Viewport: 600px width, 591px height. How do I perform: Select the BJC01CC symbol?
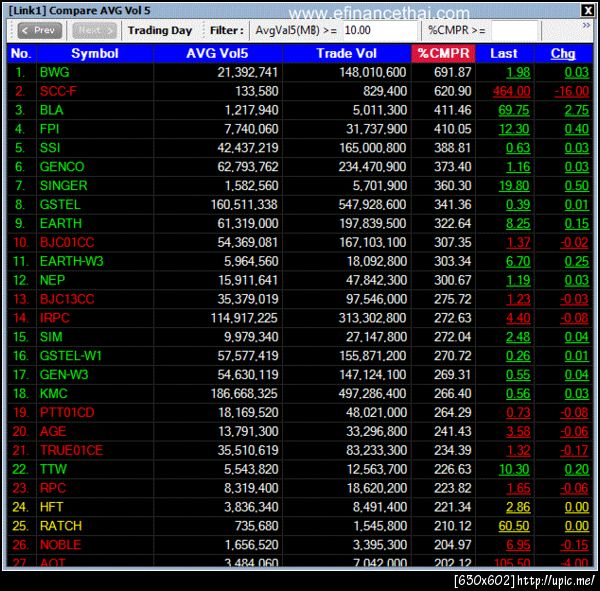tap(67, 242)
